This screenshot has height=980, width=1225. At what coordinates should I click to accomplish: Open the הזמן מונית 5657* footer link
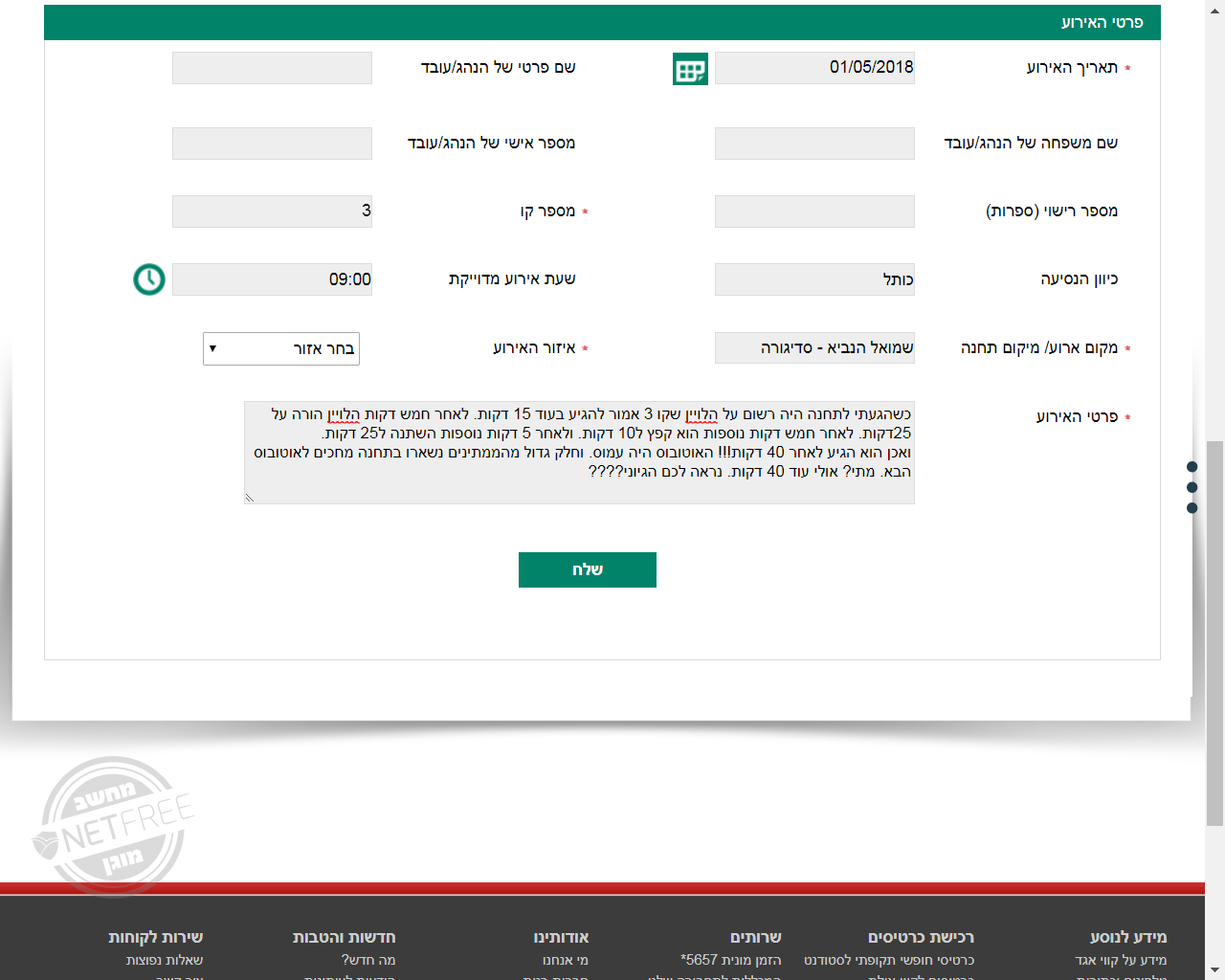pos(730,960)
